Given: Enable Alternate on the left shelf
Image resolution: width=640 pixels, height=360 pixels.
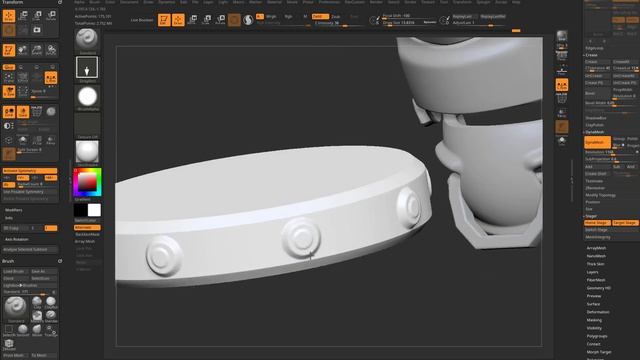Looking at the screenshot, I should click(x=87, y=227).
